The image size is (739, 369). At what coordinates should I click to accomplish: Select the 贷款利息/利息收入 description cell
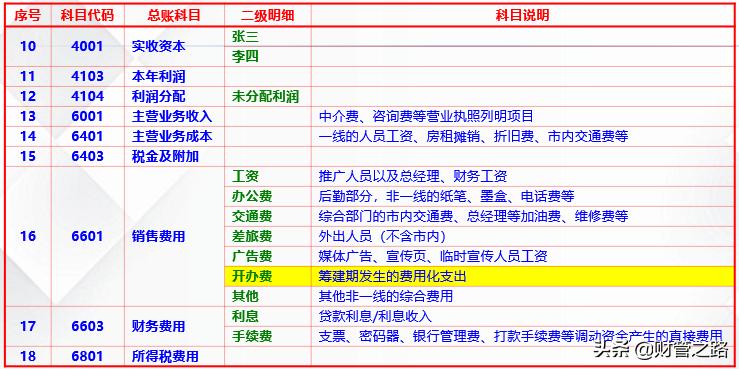[522, 316]
